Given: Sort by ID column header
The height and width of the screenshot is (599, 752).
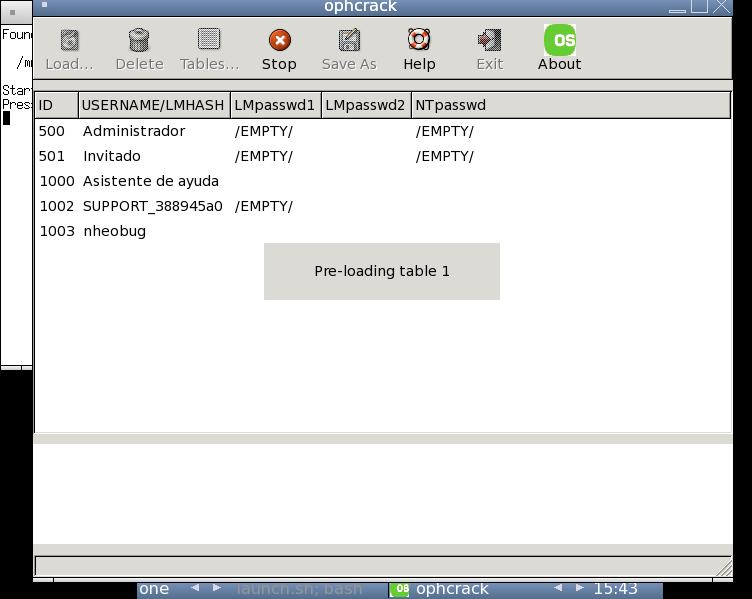Looking at the screenshot, I should click(57, 105).
